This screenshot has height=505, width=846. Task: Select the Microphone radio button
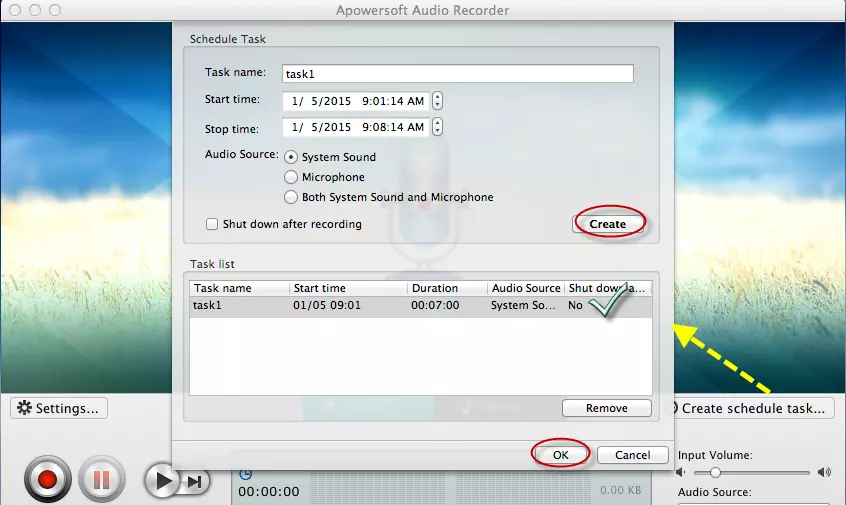291,177
